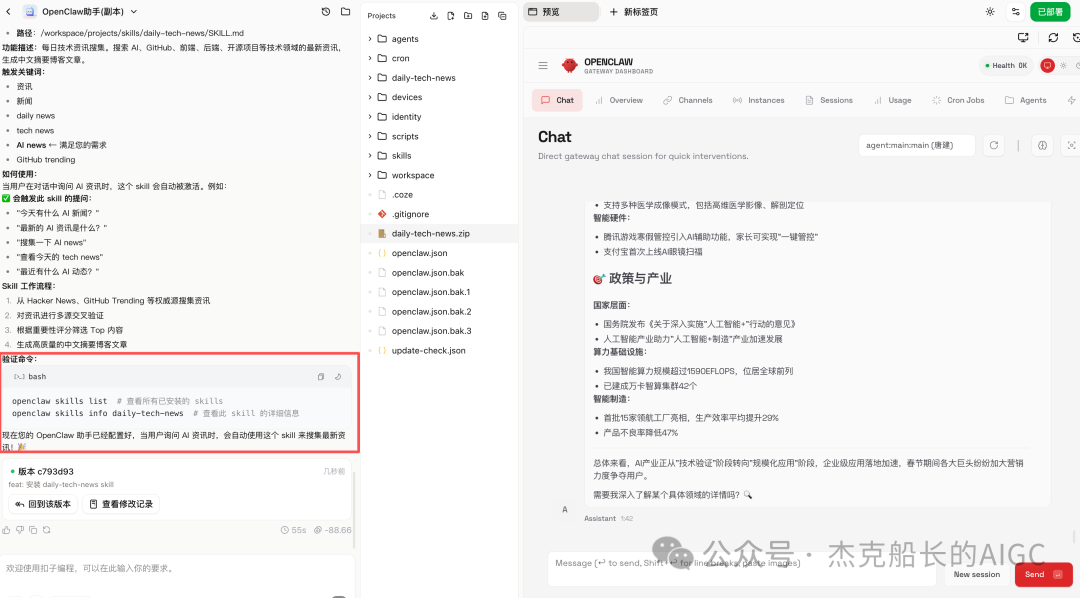1080x598 pixels.
Task: Switch to the Channels tab
Action: (687, 100)
